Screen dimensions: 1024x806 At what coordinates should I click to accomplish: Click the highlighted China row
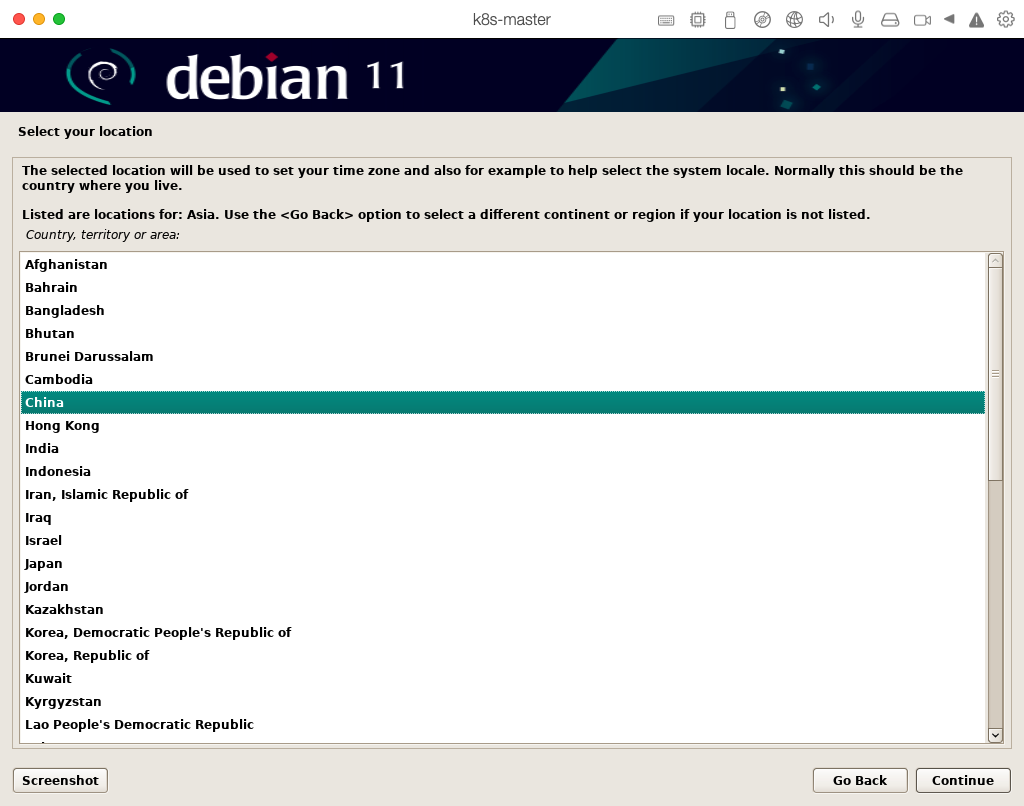click(x=502, y=402)
